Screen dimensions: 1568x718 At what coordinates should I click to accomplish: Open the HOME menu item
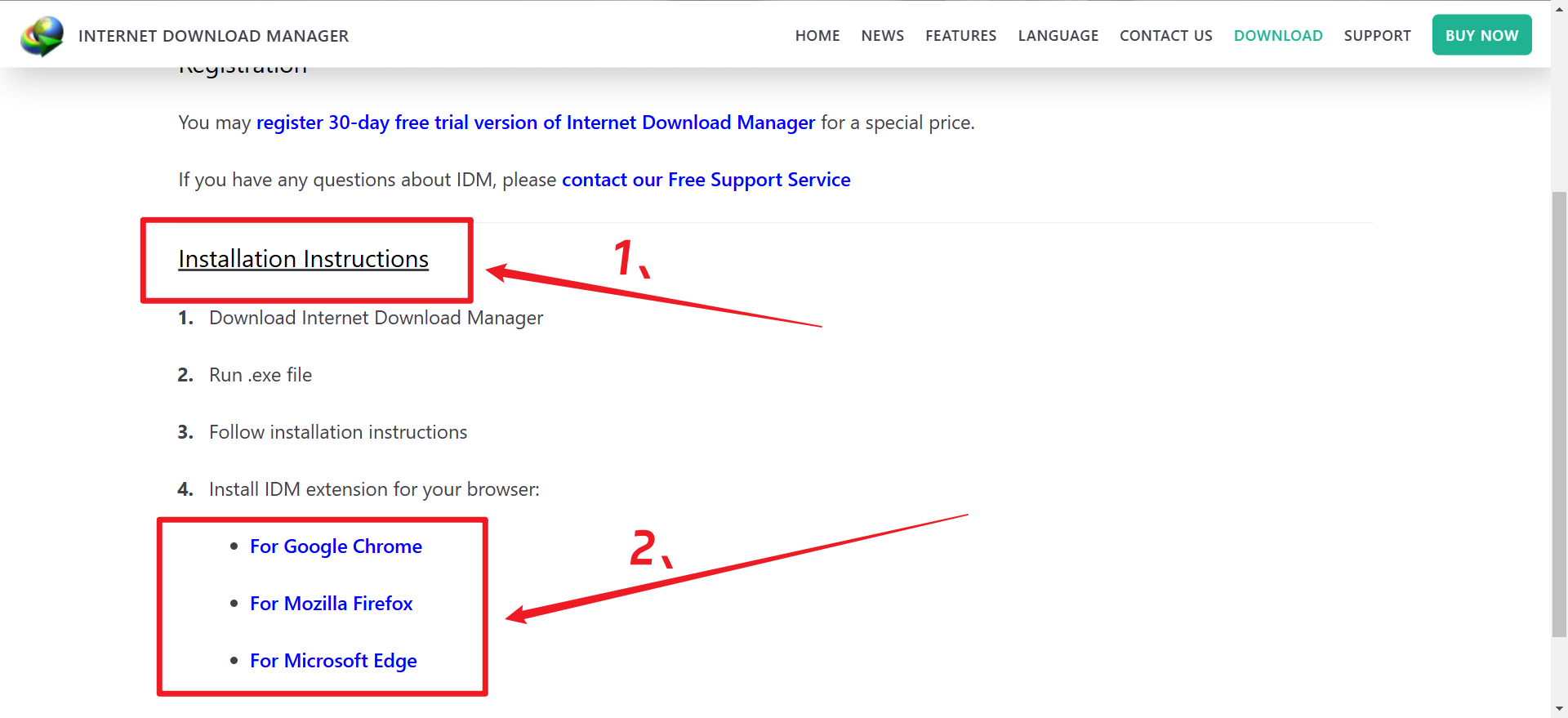pos(817,36)
